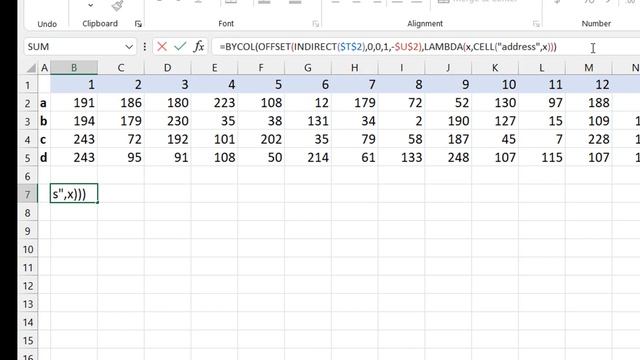Screen dimensions: 640x360
Task: Click cell I3 containing 2
Action: (x=401, y=121)
